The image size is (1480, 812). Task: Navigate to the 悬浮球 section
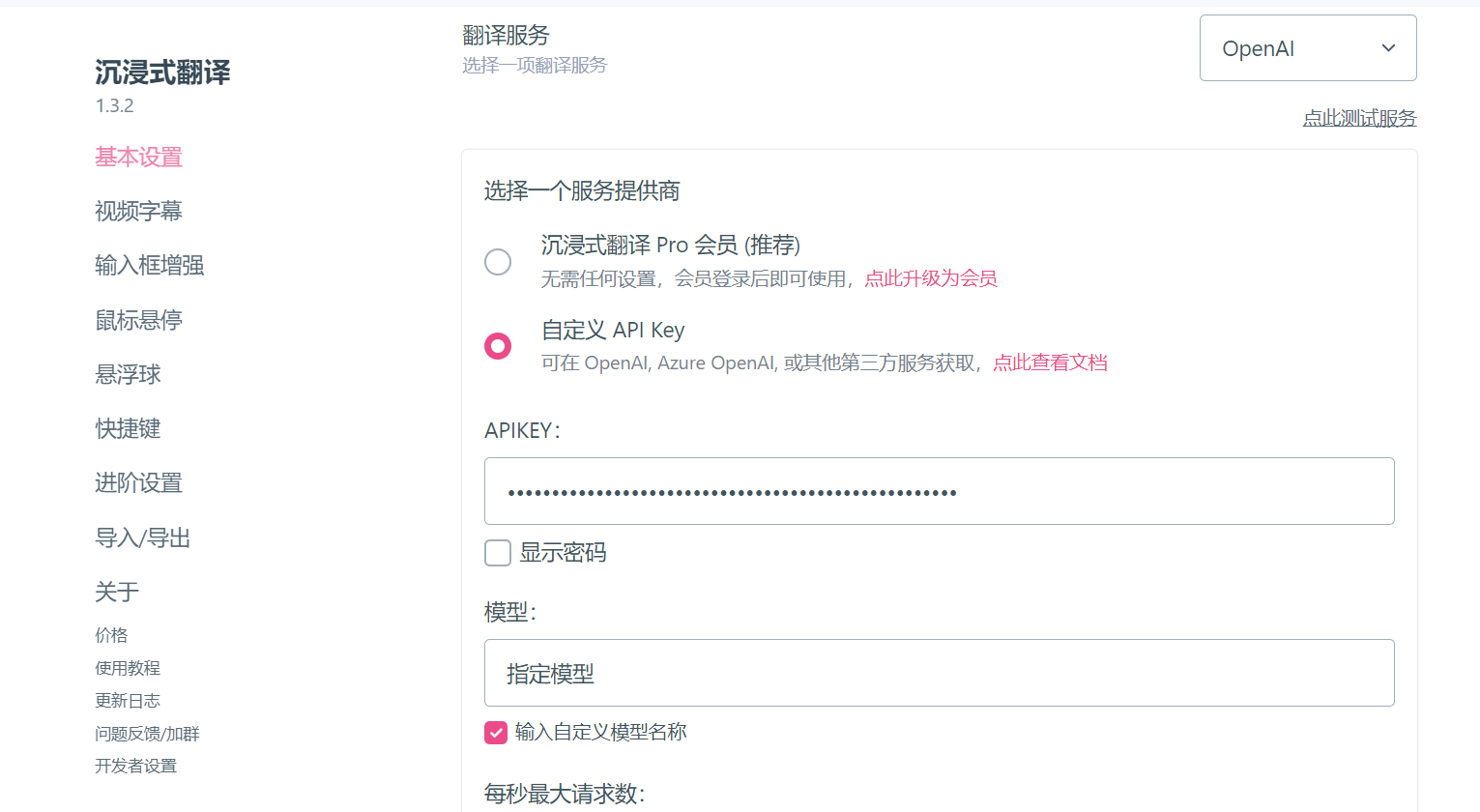128,374
